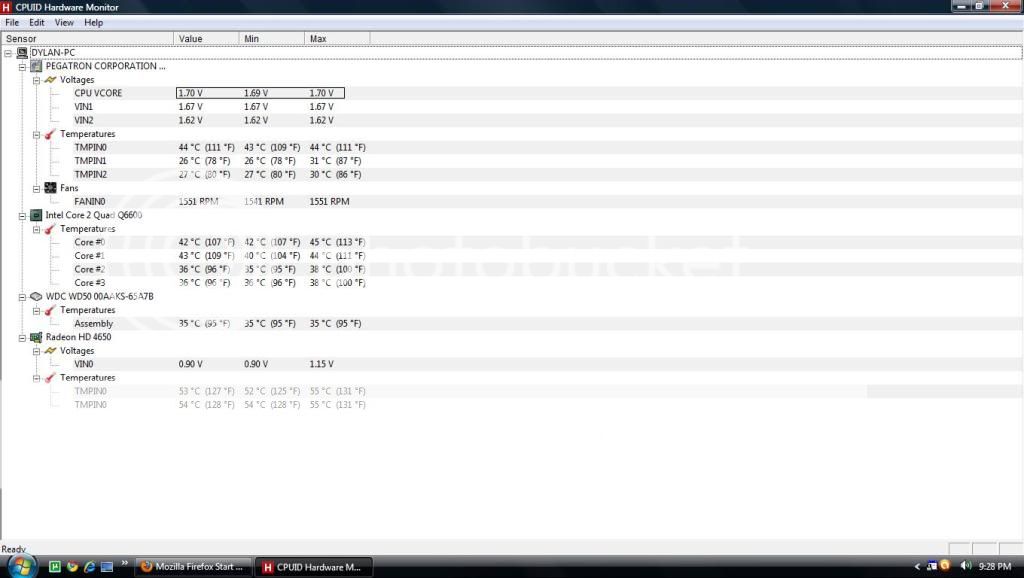Click the PEGATRON CORPORATION motherboard icon
Screen dimensions: 1024x578
[36, 67]
